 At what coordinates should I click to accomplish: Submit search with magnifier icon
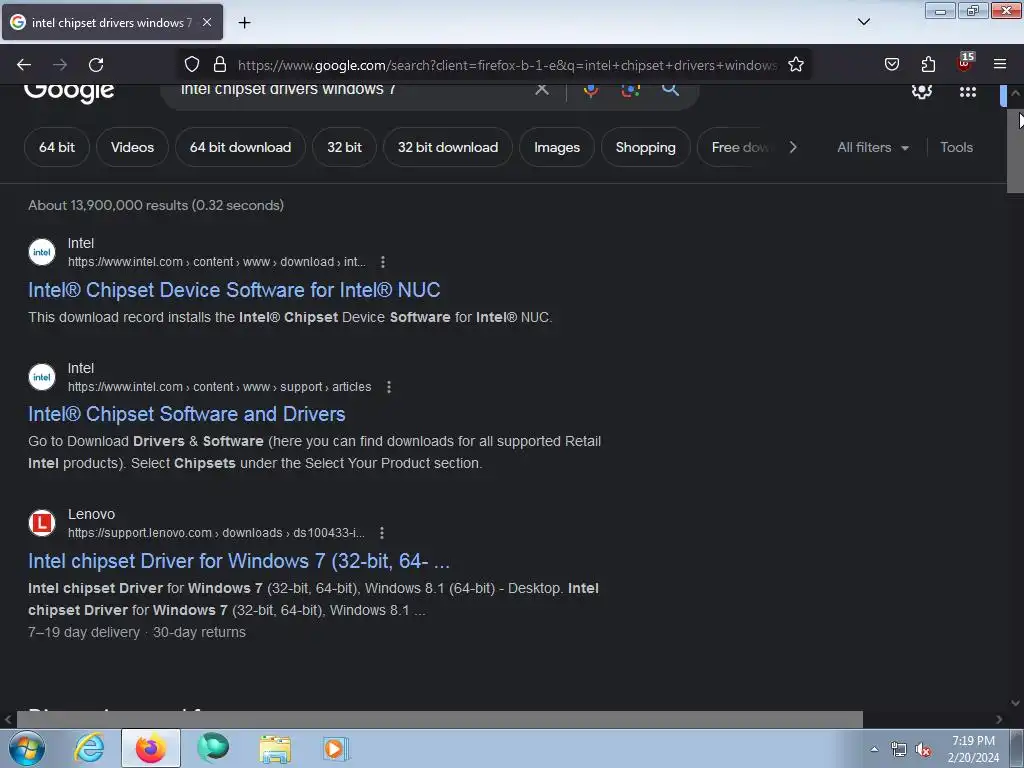(x=670, y=89)
